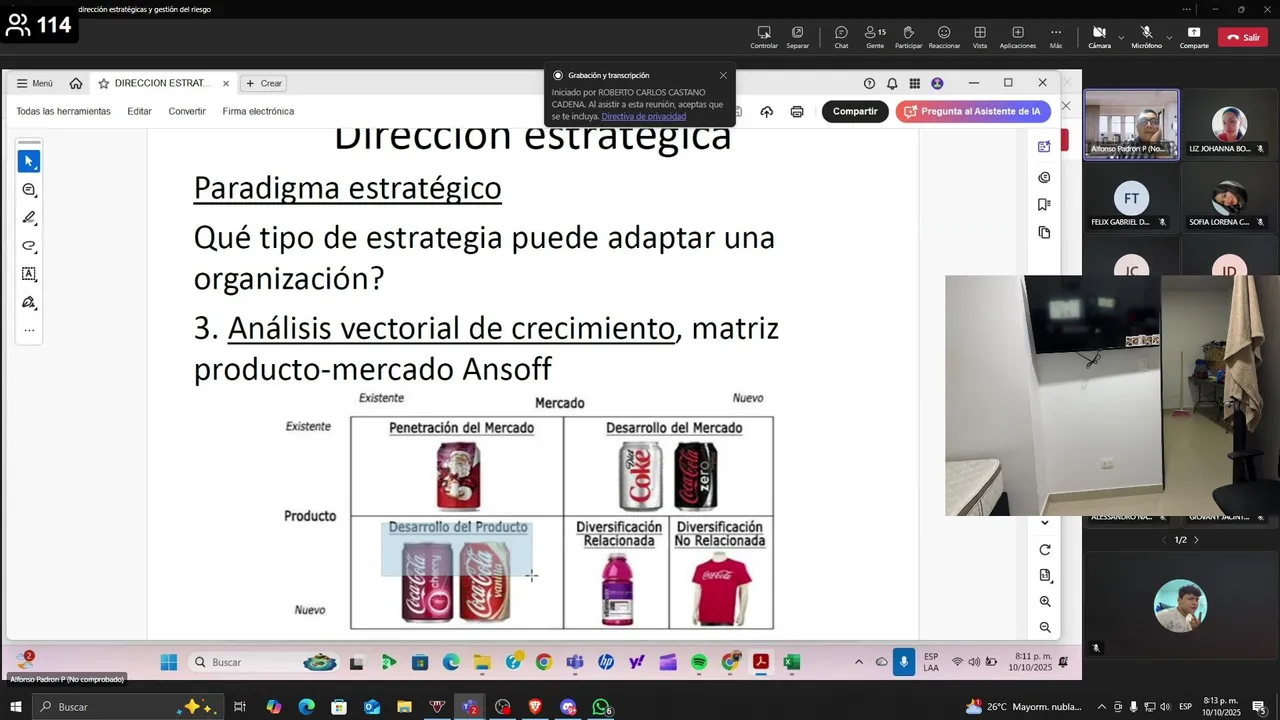This screenshot has width=1280, height=720.
Task: Open the Acrobat Menú
Action: click(35, 83)
